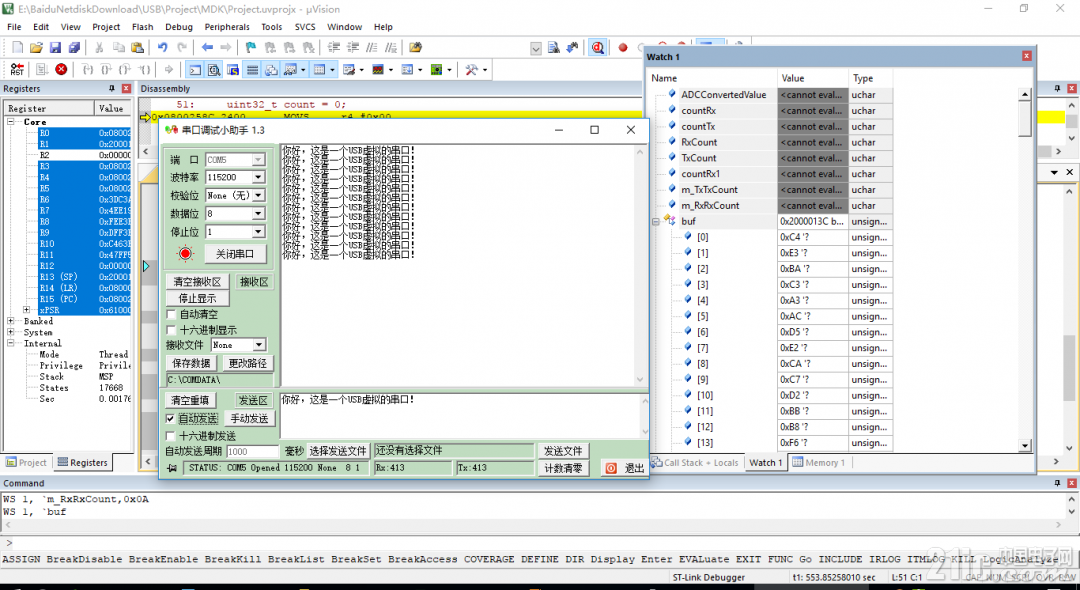
Task: Click the 自动发送周期 1000 input field
Action: point(252,452)
